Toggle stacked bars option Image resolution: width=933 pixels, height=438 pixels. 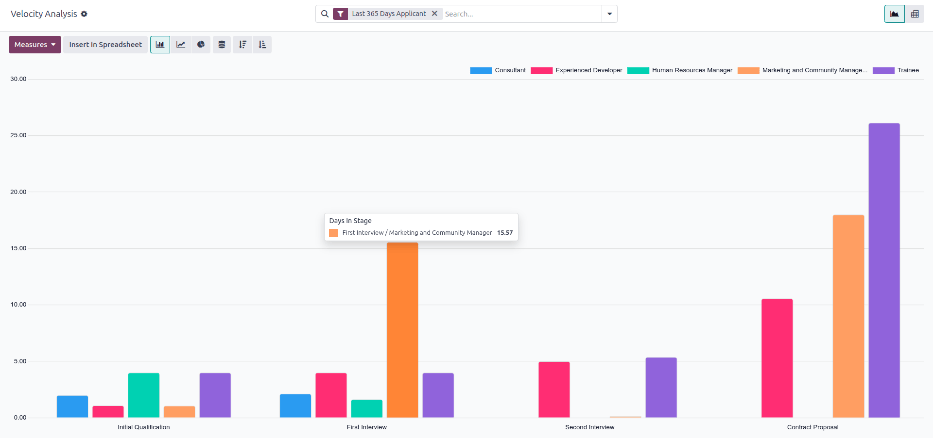coord(222,45)
